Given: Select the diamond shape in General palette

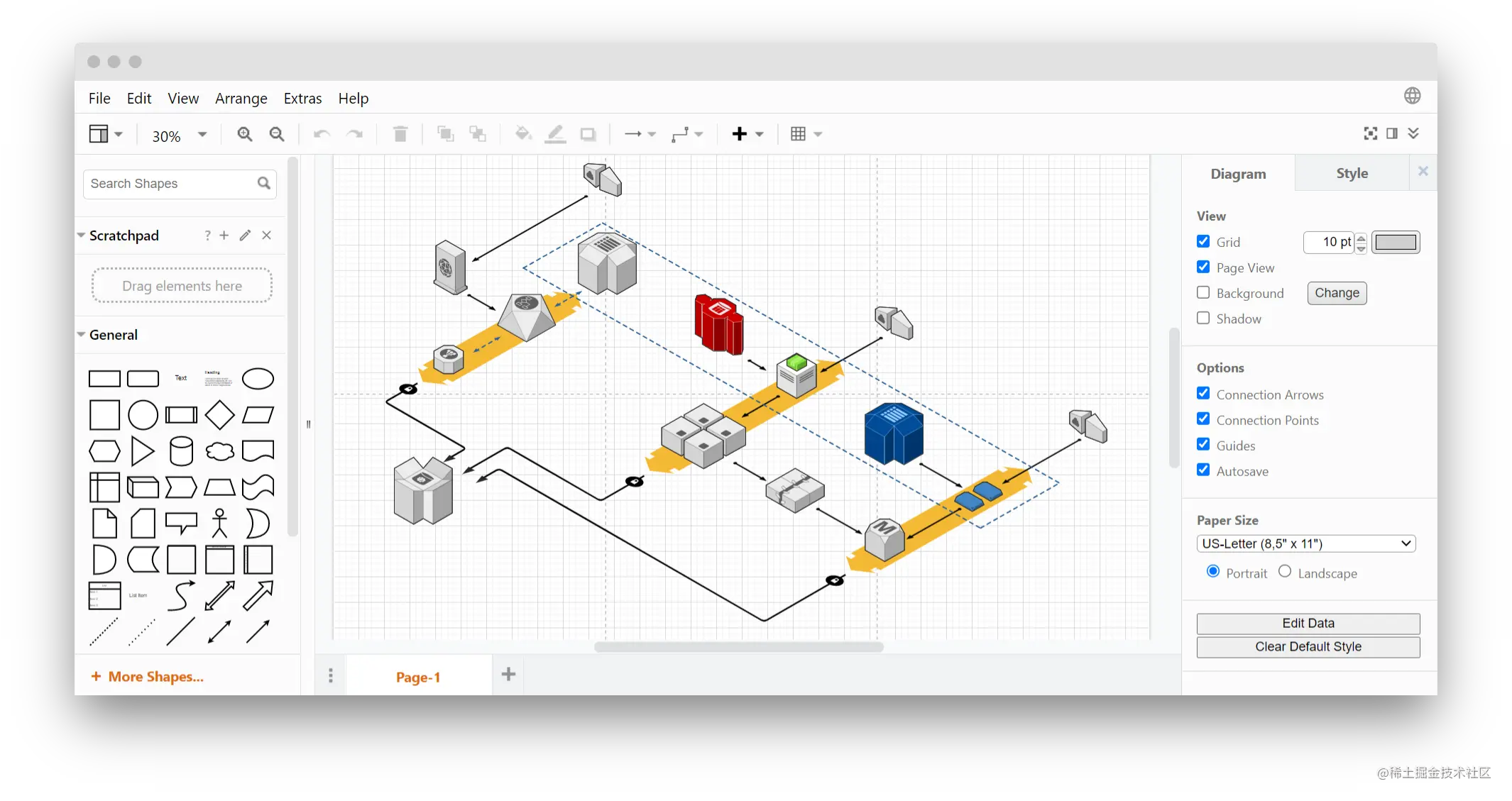Looking at the screenshot, I should click(x=219, y=415).
